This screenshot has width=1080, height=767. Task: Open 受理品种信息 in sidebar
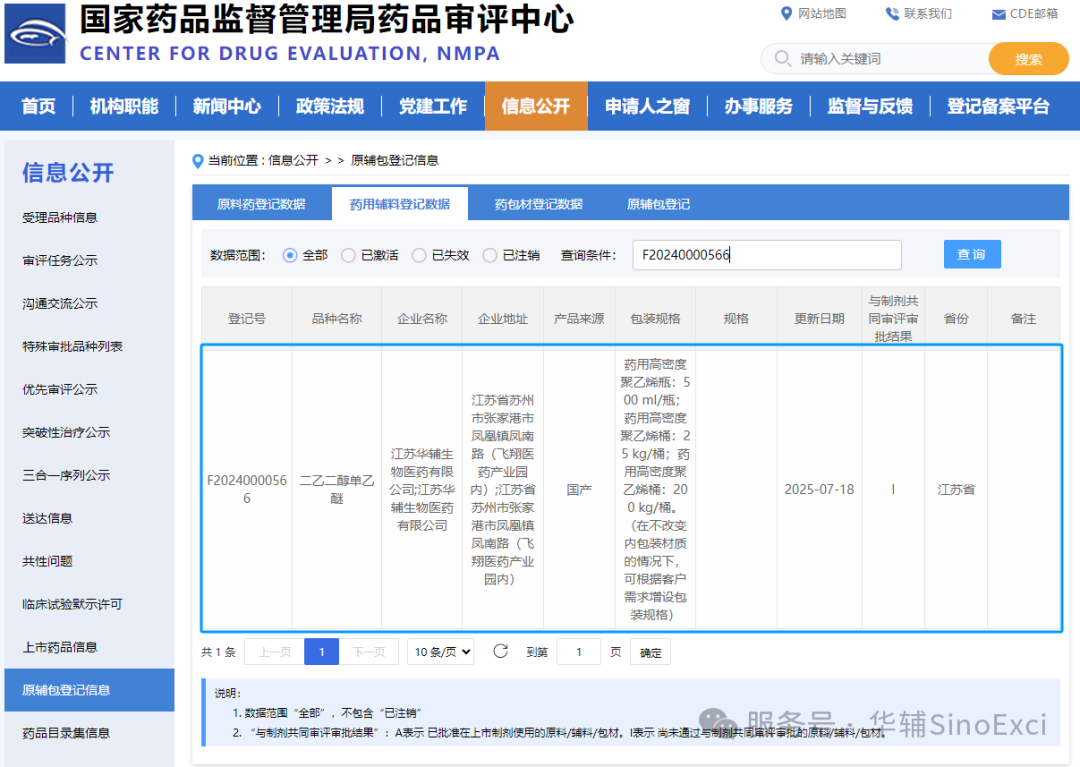(x=60, y=218)
